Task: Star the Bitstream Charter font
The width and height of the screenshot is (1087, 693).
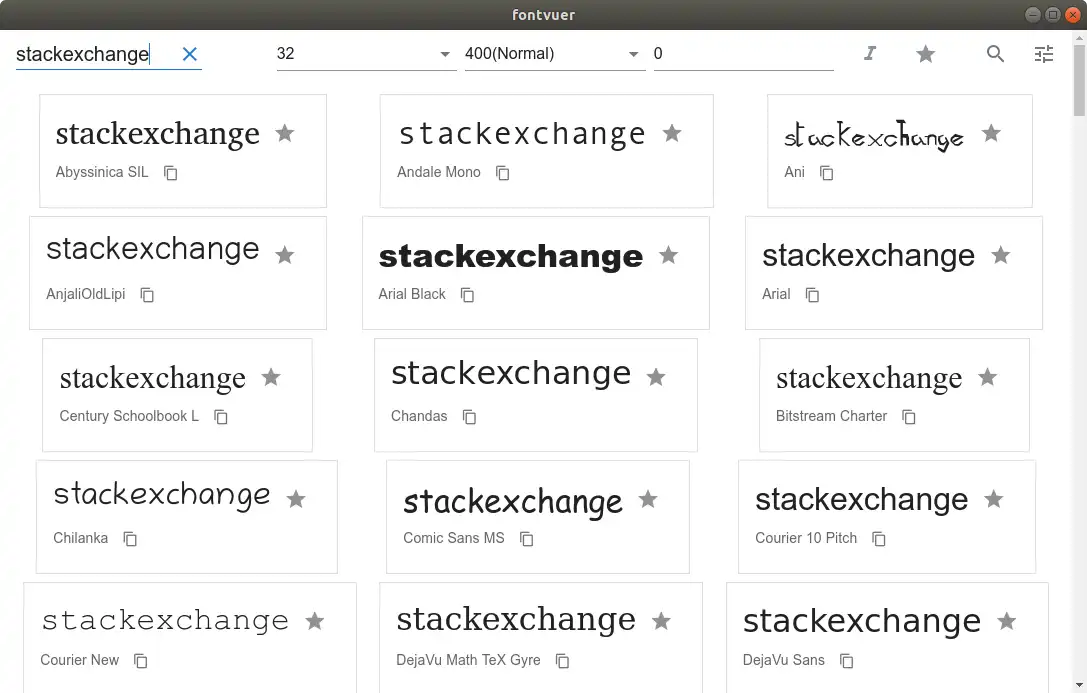Action: pos(987,377)
